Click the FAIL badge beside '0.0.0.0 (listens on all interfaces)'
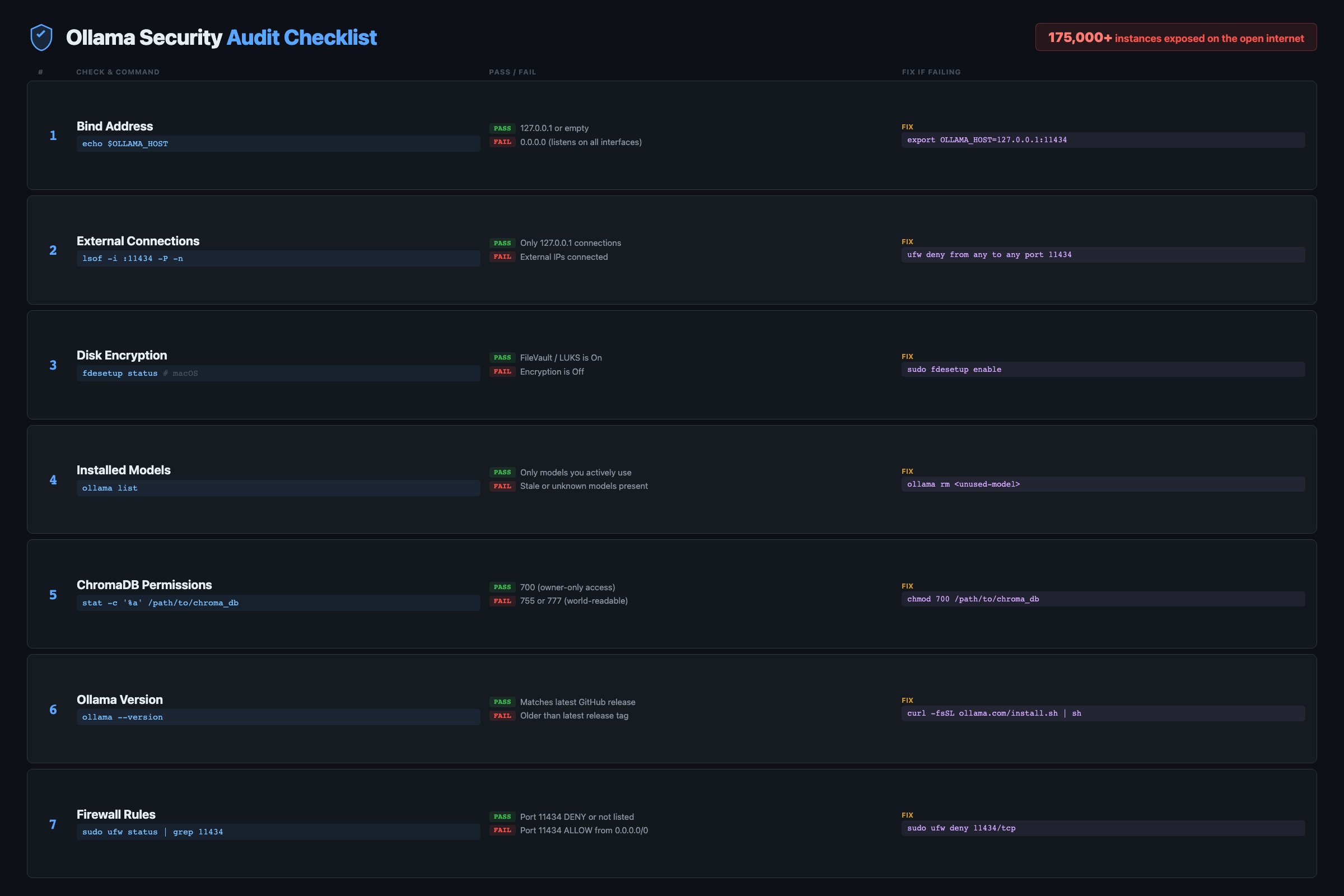Screen dimensions: 1344x896 click(x=502, y=142)
